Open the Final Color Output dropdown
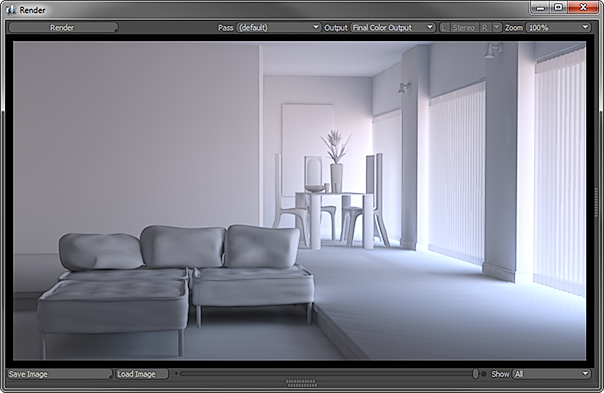 (x=393, y=27)
